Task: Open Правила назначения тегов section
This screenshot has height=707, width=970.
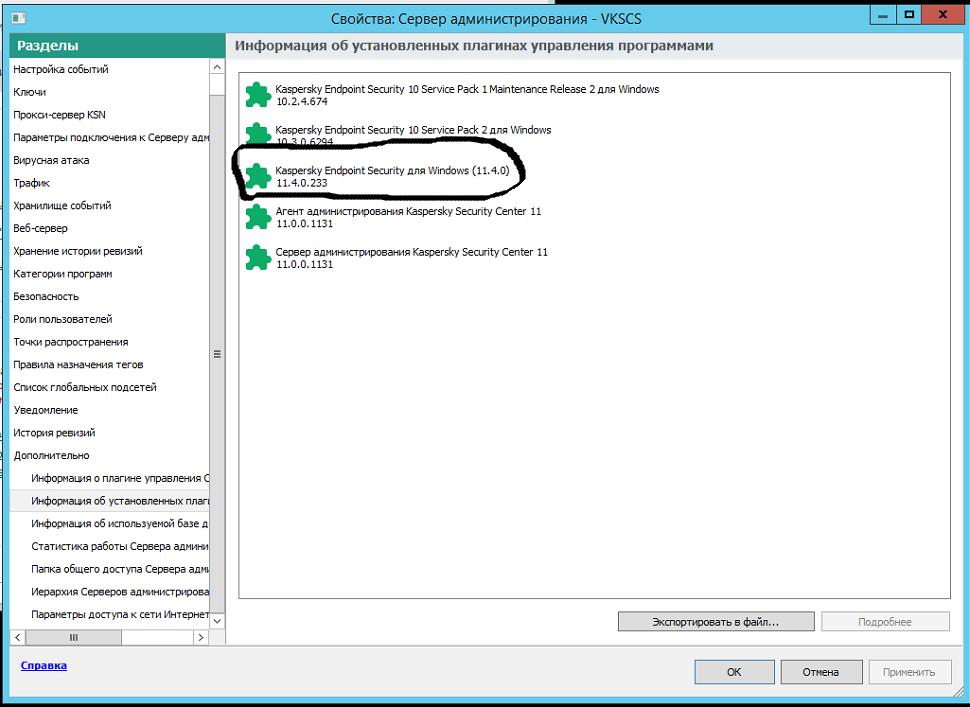Action: click(x=78, y=365)
